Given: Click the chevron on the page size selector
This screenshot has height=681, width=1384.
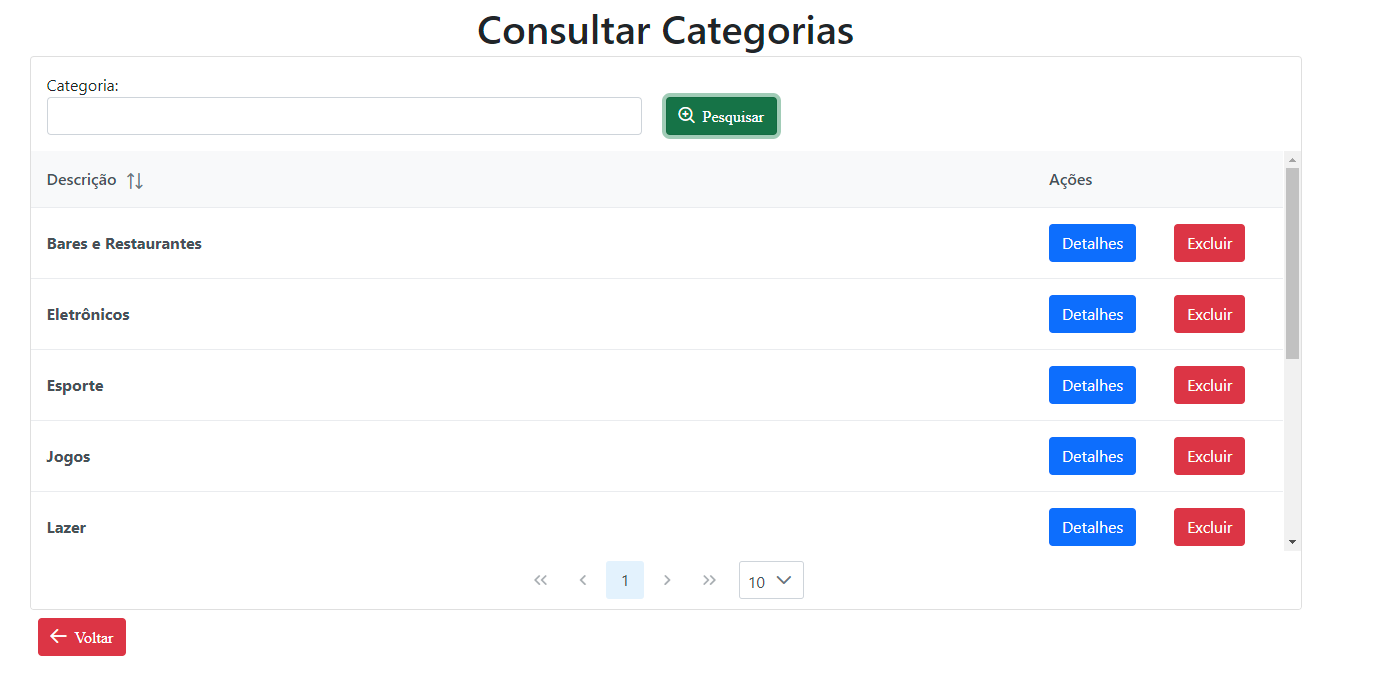Looking at the screenshot, I should [784, 580].
